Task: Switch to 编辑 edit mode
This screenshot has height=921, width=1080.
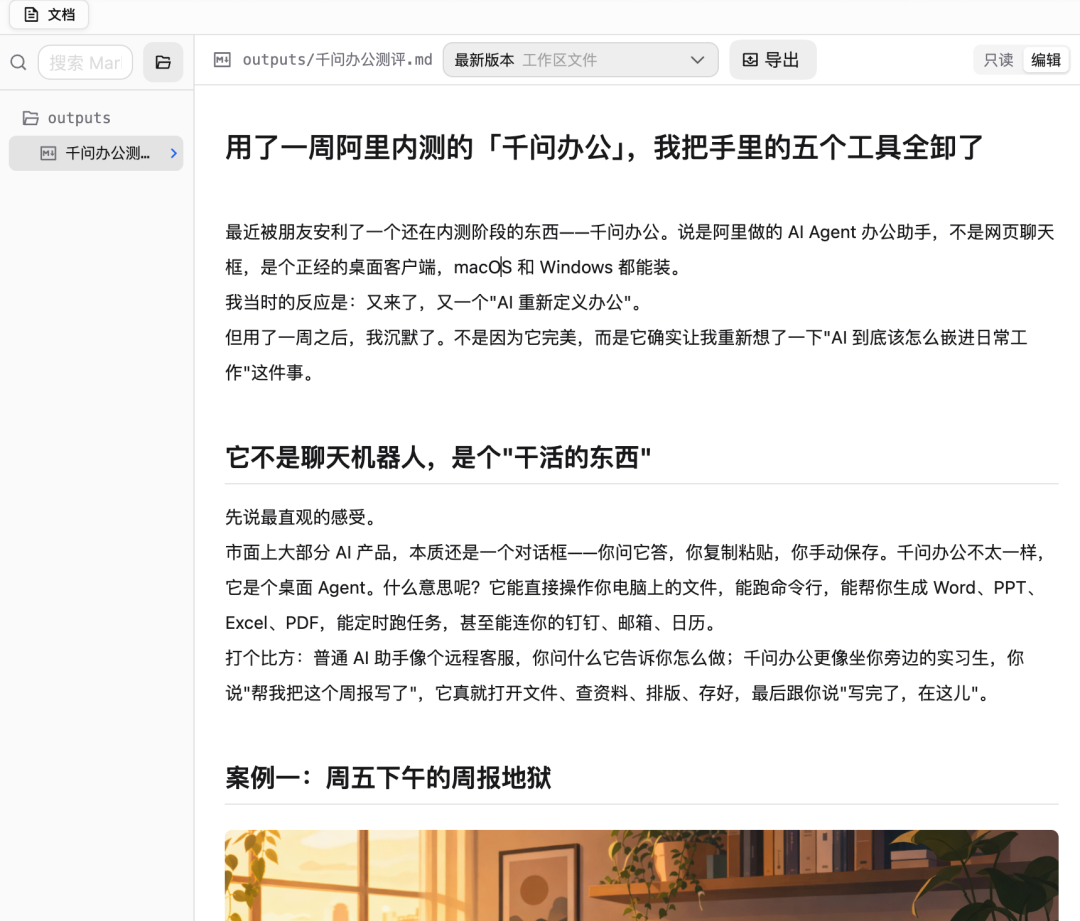Action: coord(1046,60)
